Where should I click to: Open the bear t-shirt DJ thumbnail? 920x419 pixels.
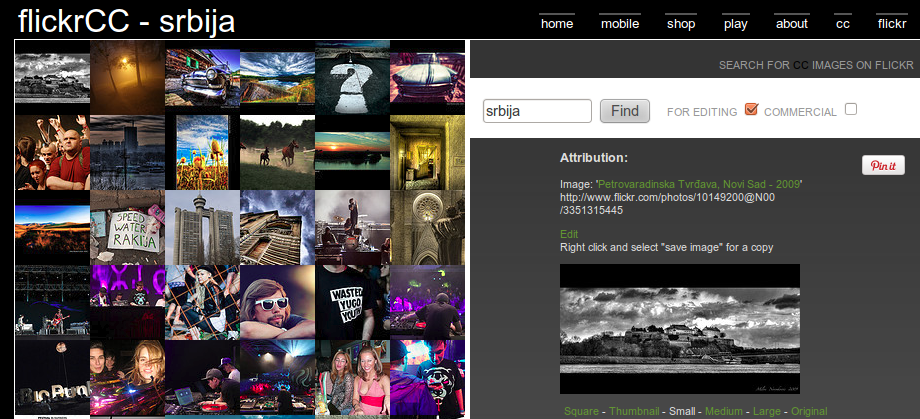click(428, 377)
